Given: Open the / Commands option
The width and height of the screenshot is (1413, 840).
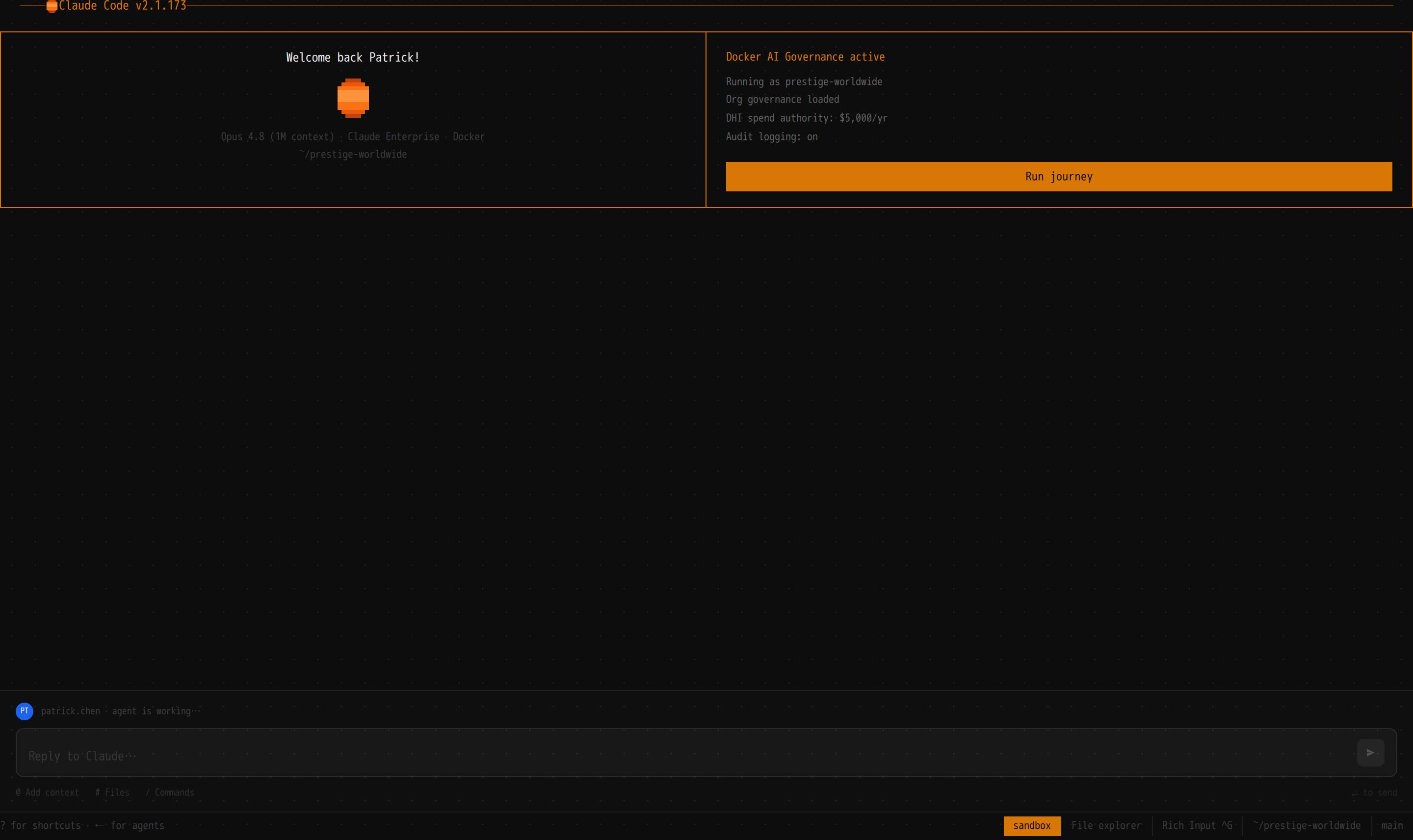Looking at the screenshot, I should click(170, 792).
